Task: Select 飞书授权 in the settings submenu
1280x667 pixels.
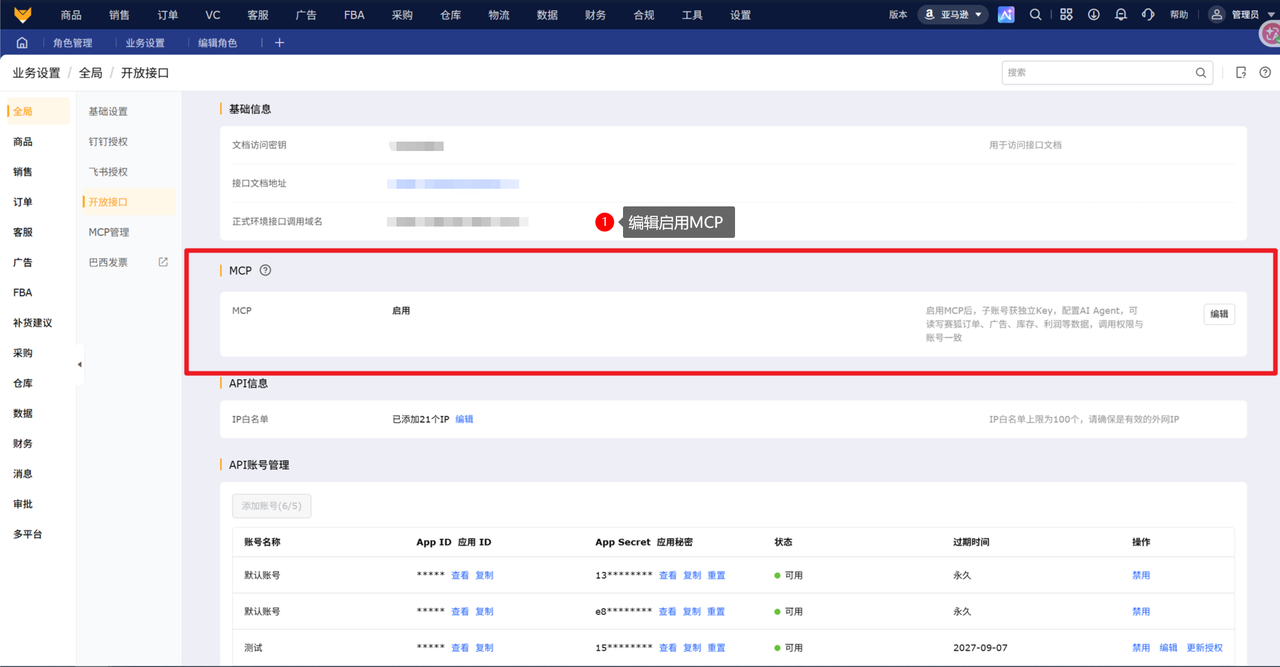Action: tap(108, 172)
